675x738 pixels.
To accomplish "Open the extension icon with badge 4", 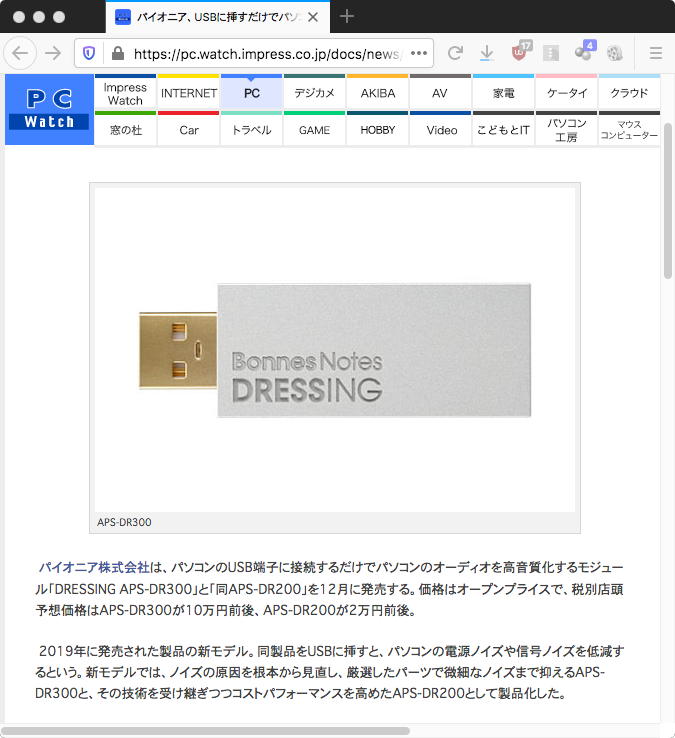I will tap(585, 51).
